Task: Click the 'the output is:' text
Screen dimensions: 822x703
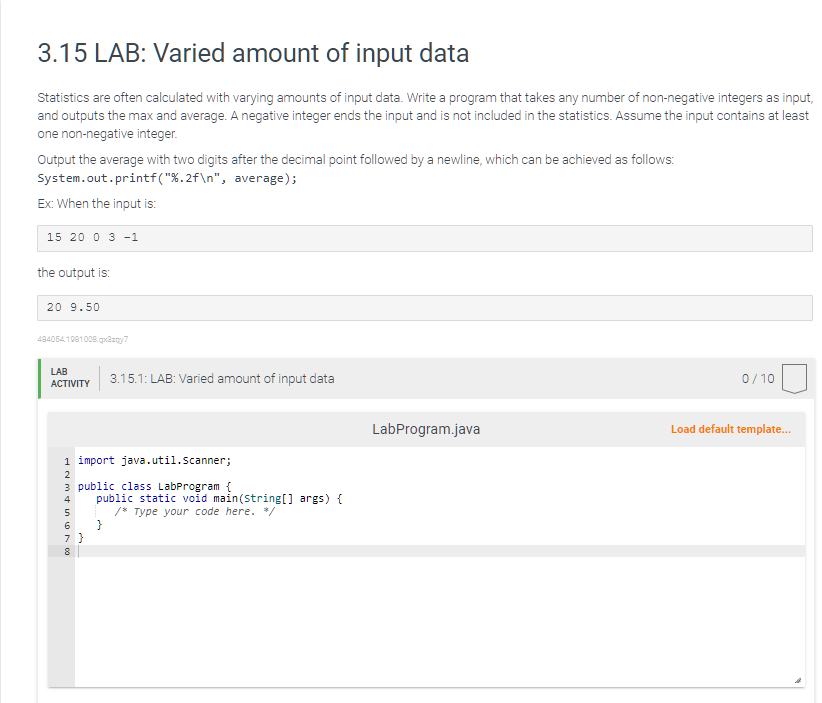Action: pyautogui.click(x=73, y=273)
